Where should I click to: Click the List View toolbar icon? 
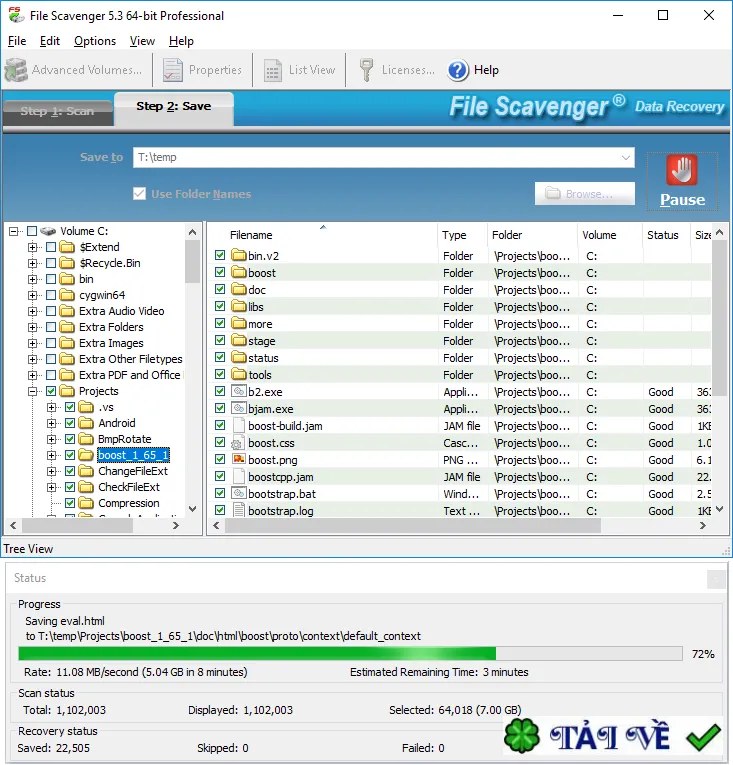pos(273,70)
